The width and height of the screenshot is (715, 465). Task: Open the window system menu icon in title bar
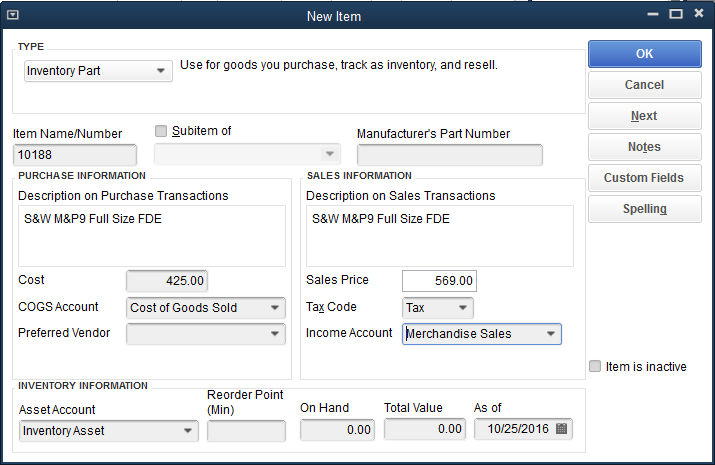13,15
